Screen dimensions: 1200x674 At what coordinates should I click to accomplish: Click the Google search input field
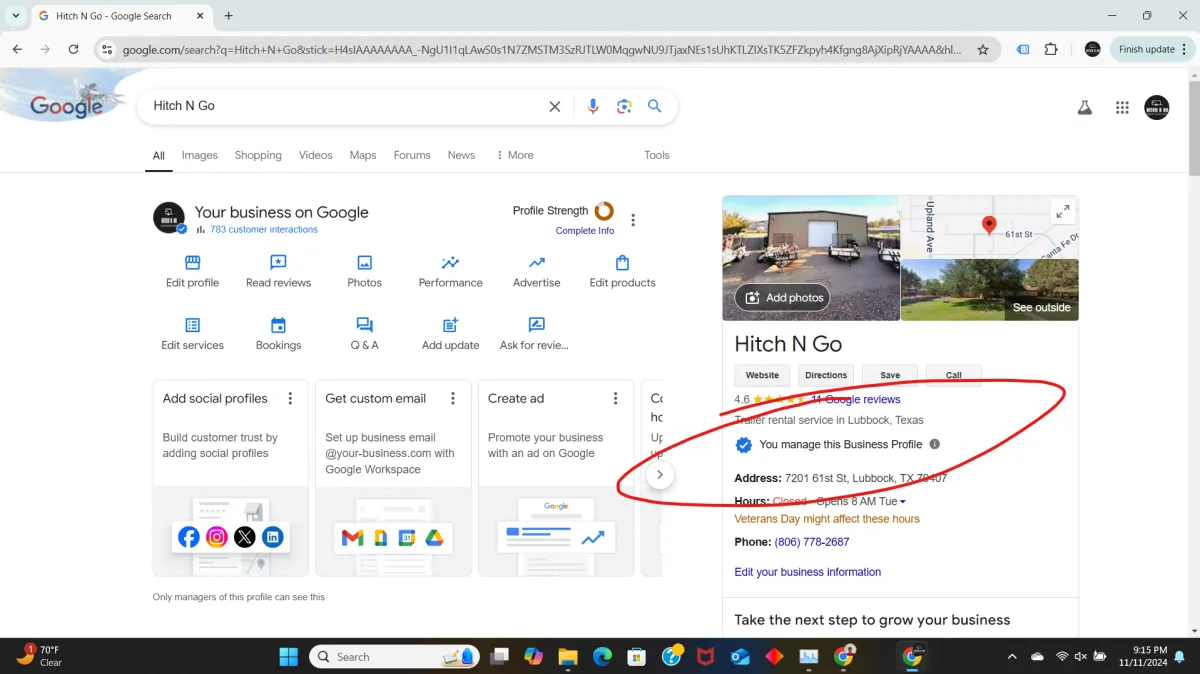[x=345, y=106]
